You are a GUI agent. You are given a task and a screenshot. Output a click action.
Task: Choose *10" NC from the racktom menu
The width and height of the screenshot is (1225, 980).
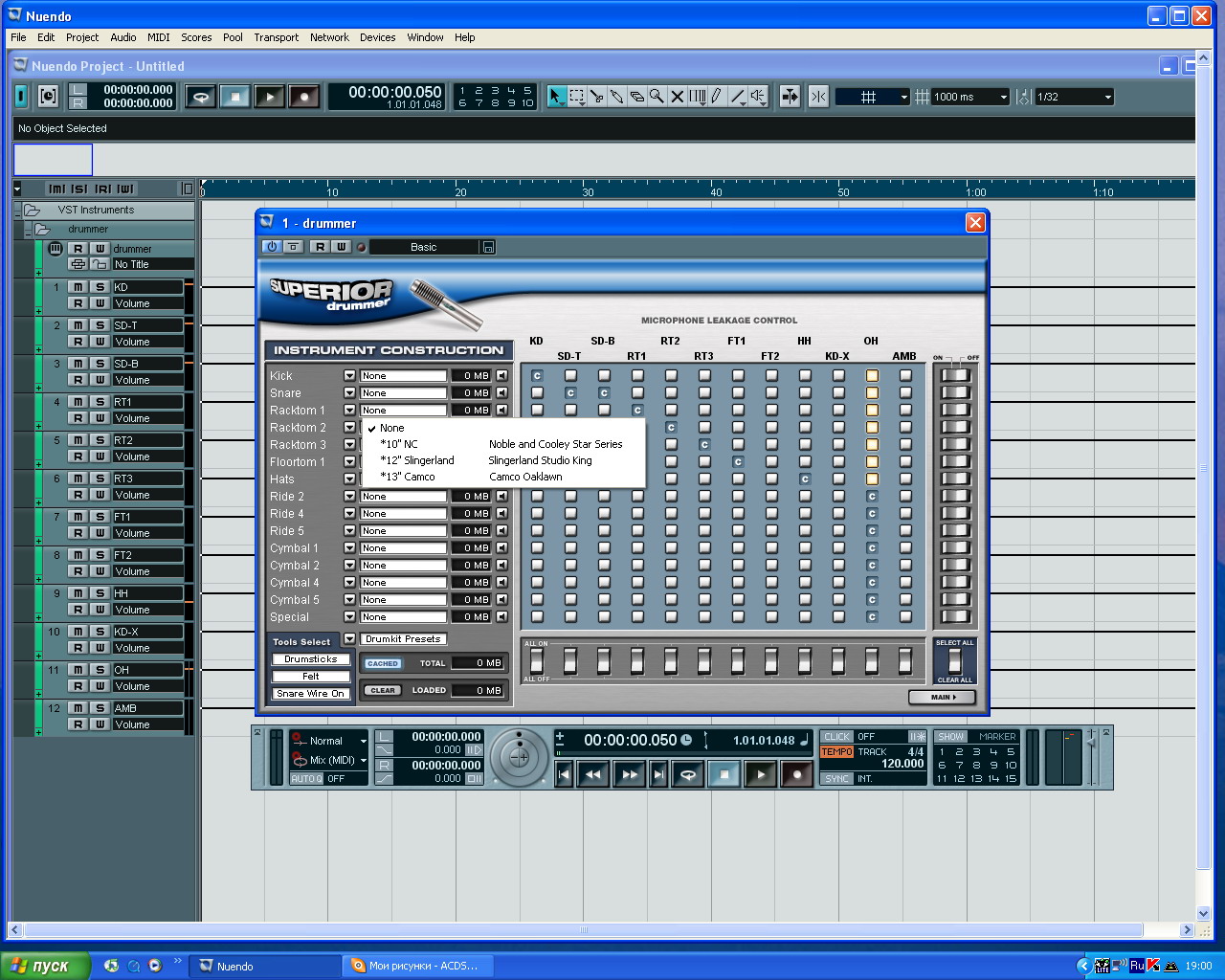[502, 444]
